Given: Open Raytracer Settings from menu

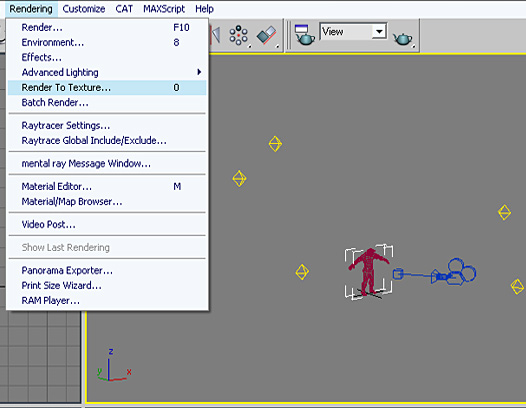Looking at the screenshot, I should [107, 125].
